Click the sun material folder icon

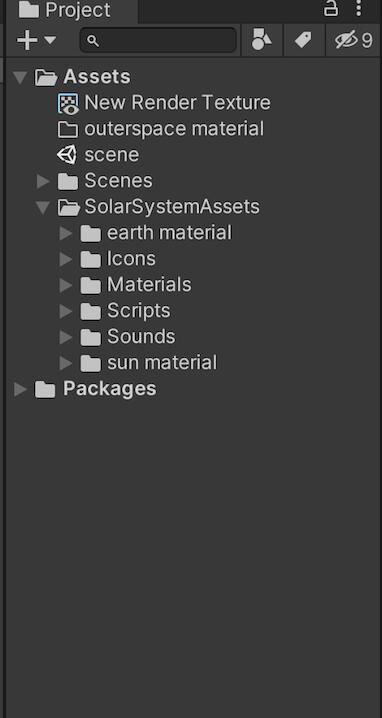point(91,364)
